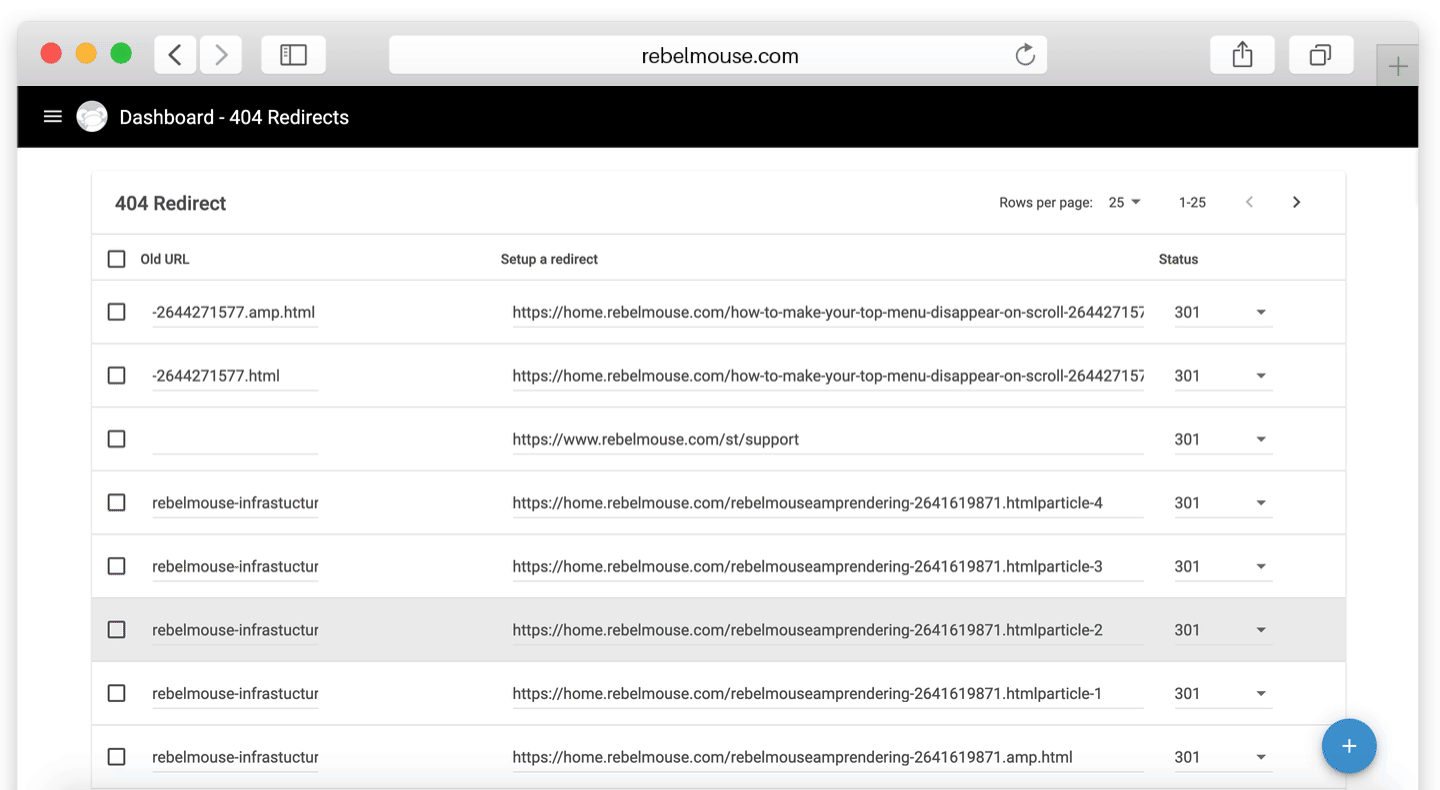This screenshot has height=790, width=1440.
Task: Reload the page in the address bar
Action: coord(1024,55)
